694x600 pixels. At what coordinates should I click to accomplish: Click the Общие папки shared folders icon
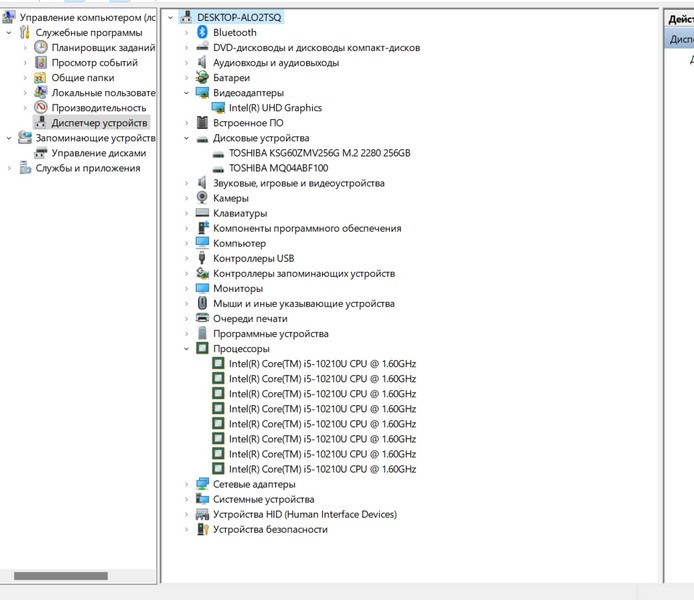[x=41, y=77]
